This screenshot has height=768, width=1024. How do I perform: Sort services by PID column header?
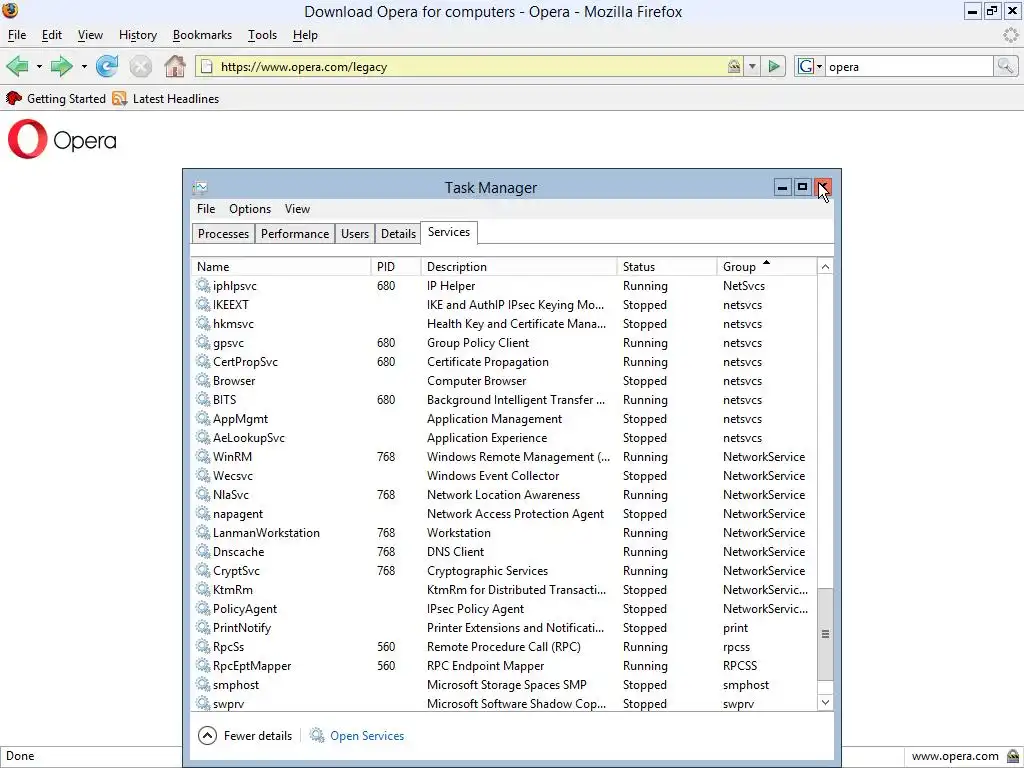click(x=396, y=266)
